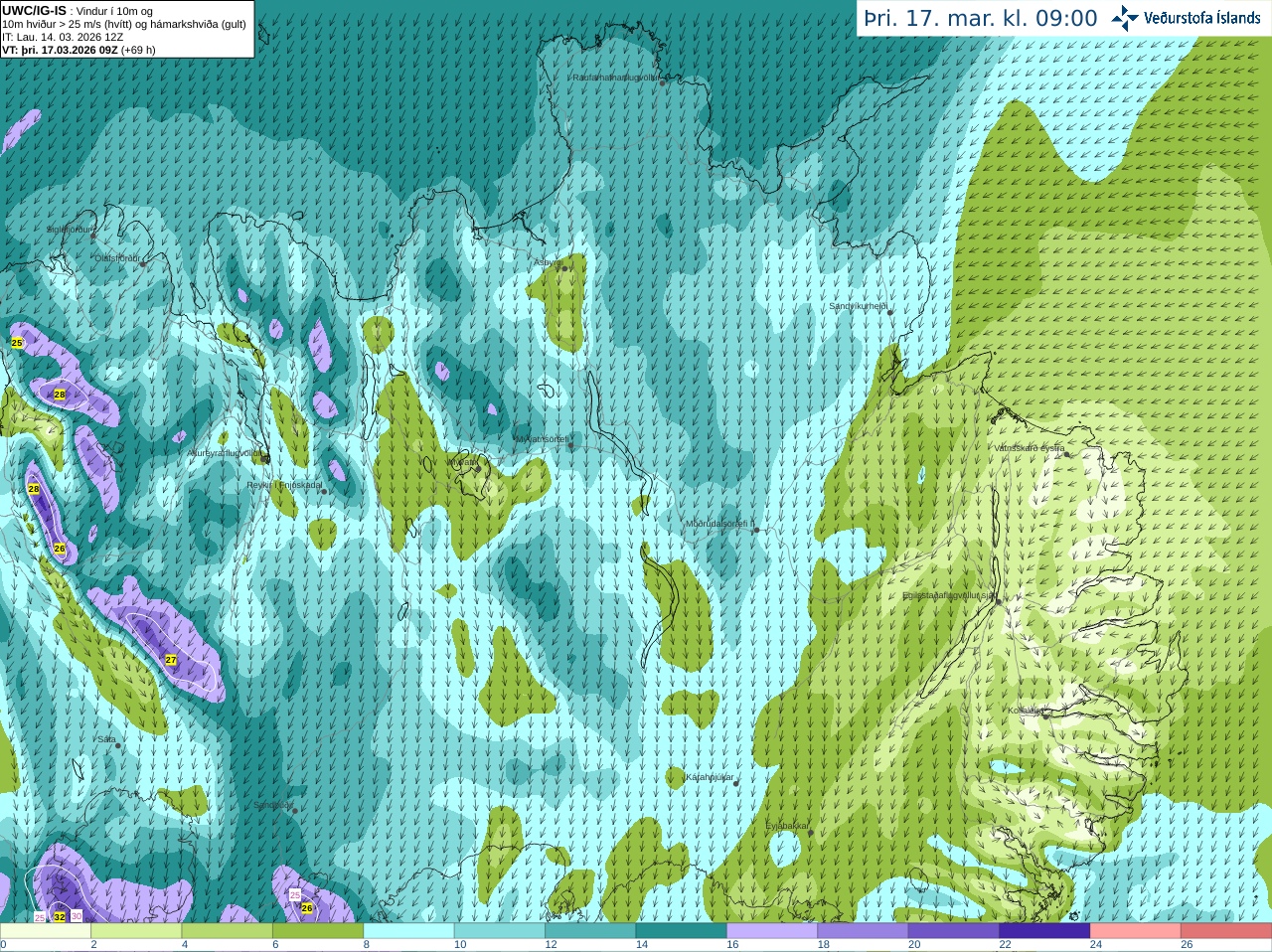Click the legend scale tick number 16

coord(732,945)
